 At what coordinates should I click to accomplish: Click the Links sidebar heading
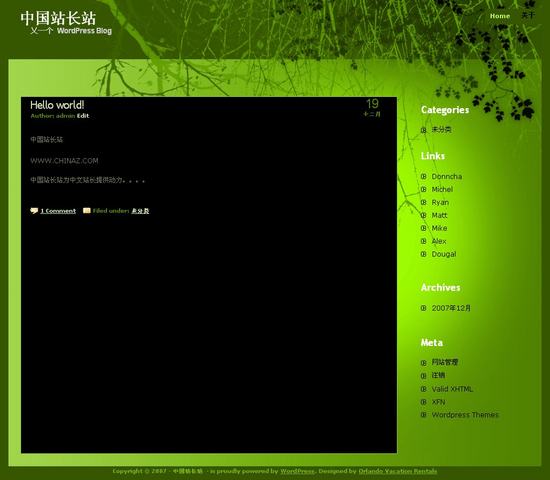[433, 156]
